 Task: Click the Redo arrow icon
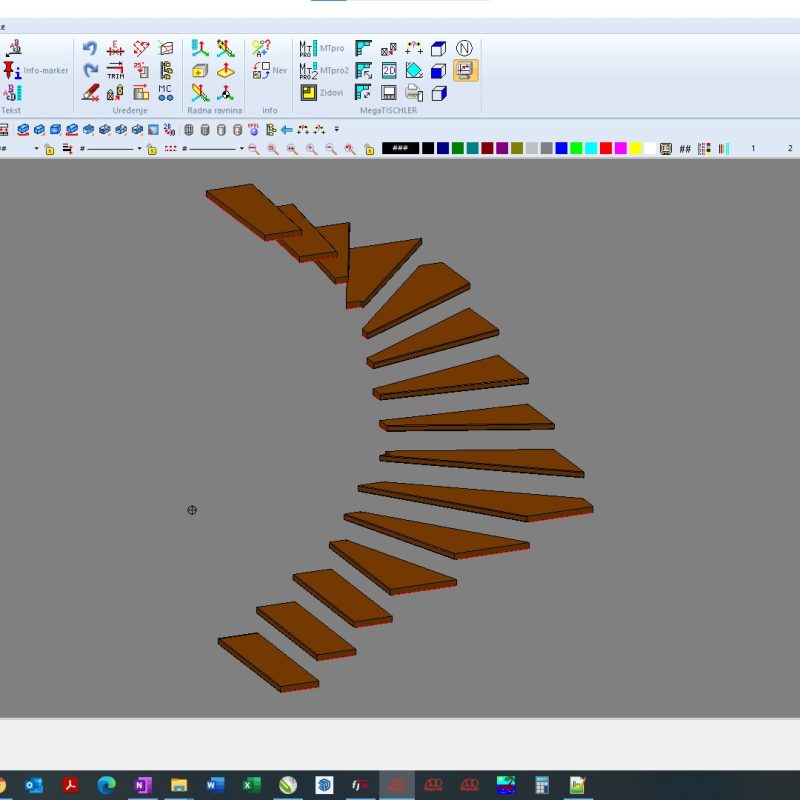point(90,70)
